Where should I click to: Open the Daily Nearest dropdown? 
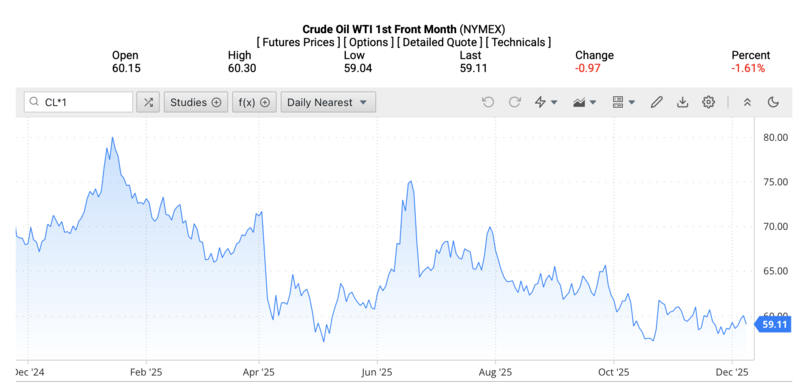[328, 102]
